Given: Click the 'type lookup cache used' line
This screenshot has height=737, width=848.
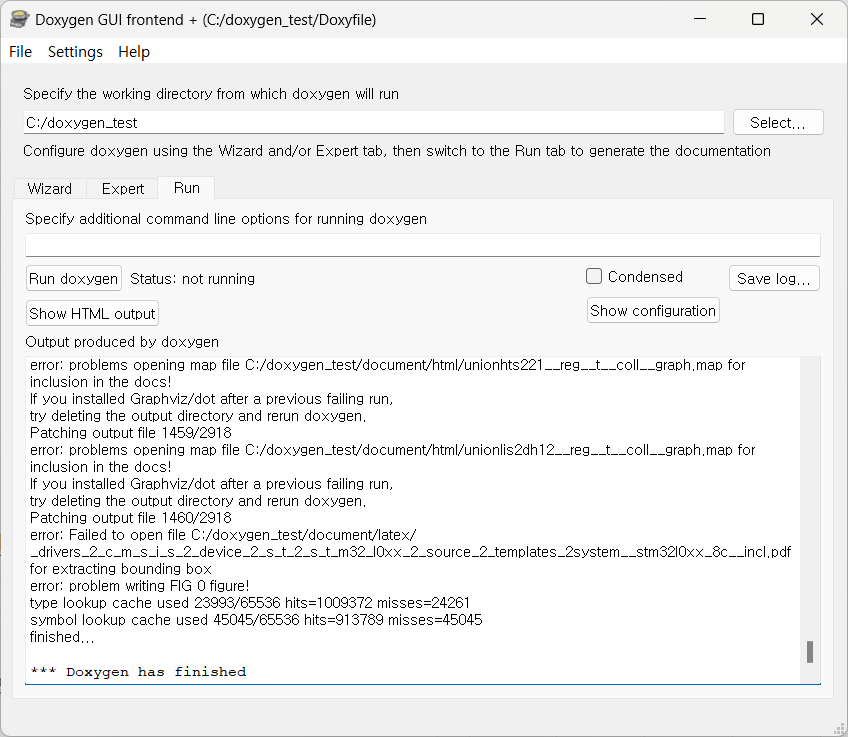Looking at the screenshot, I should coord(250,603).
